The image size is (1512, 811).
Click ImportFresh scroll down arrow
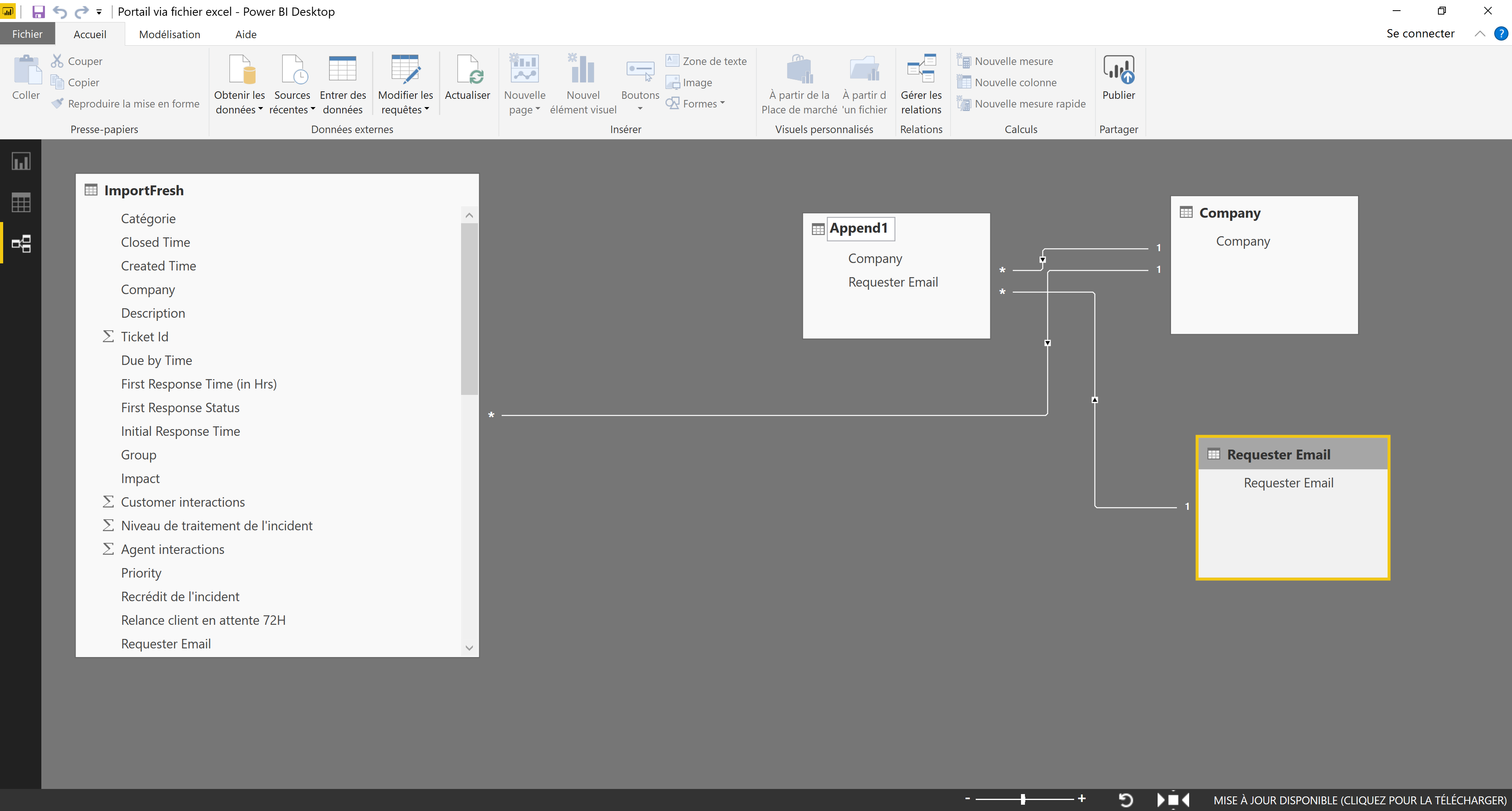point(469,648)
